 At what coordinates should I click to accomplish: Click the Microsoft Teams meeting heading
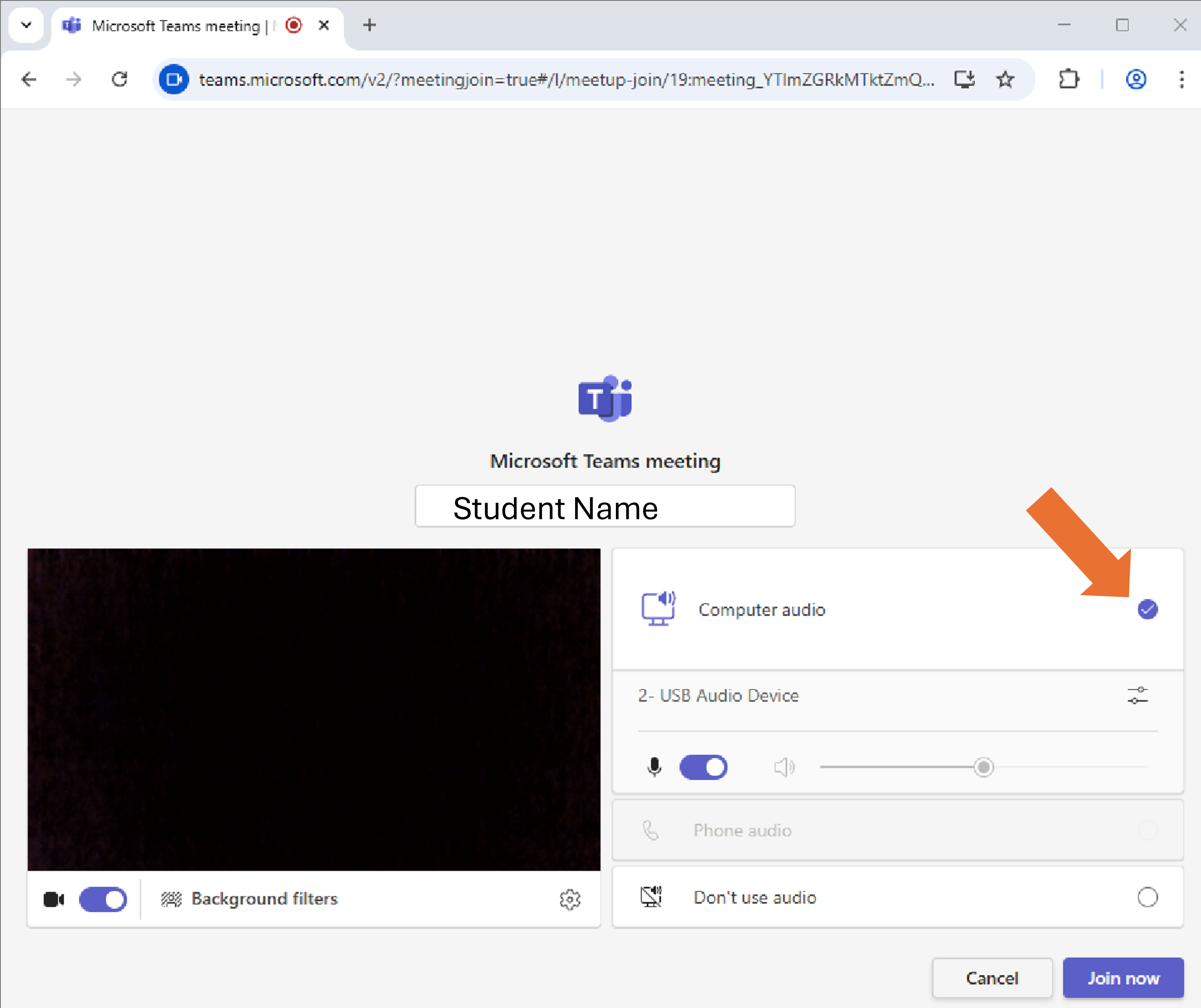pyautogui.click(x=605, y=461)
